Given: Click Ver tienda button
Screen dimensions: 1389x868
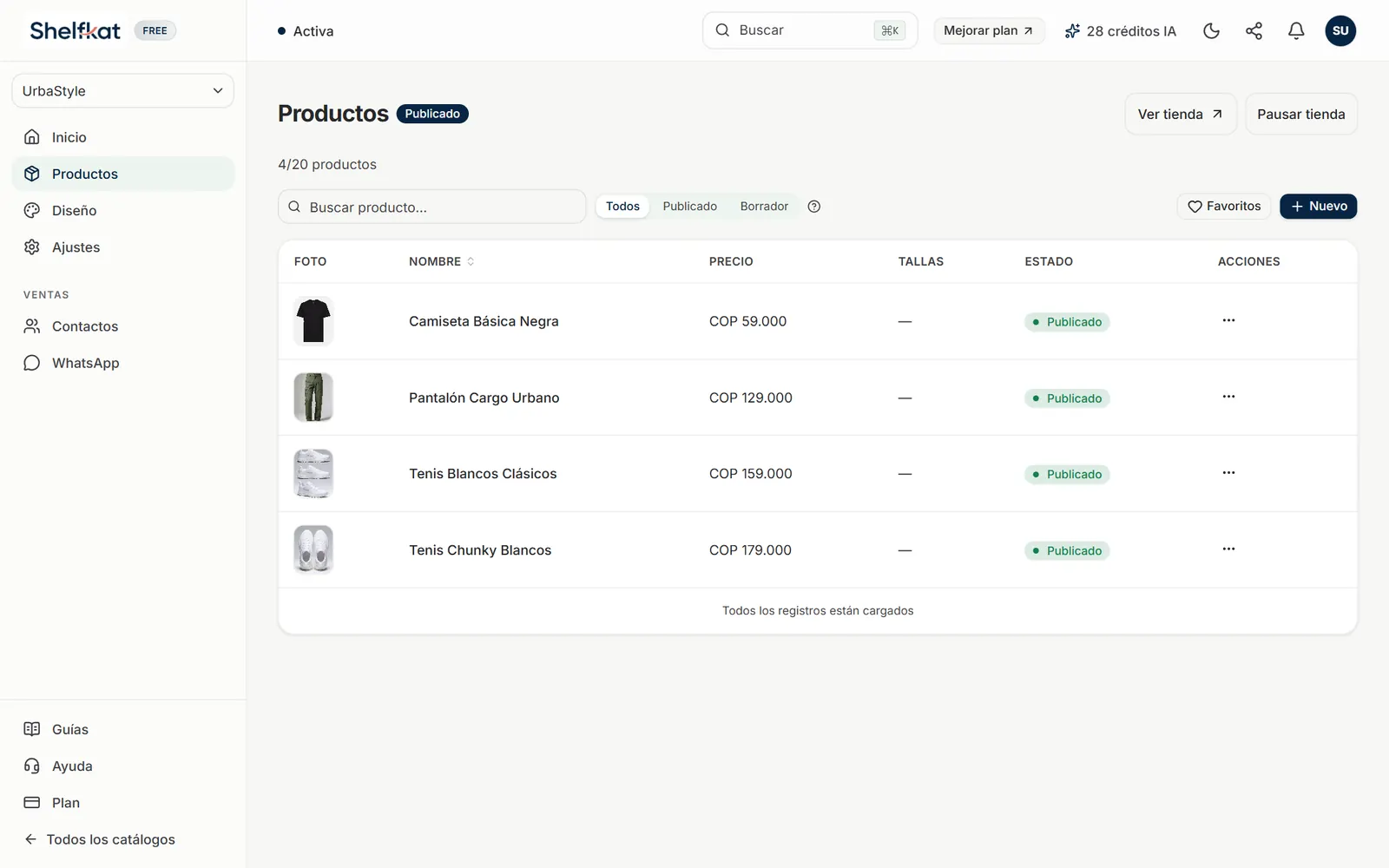Looking at the screenshot, I should [x=1181, y=115].
